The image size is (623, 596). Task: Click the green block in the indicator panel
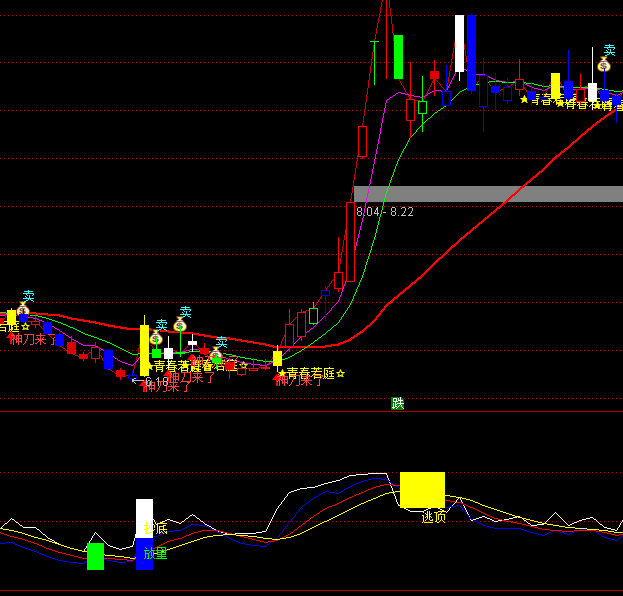[95, 556]
